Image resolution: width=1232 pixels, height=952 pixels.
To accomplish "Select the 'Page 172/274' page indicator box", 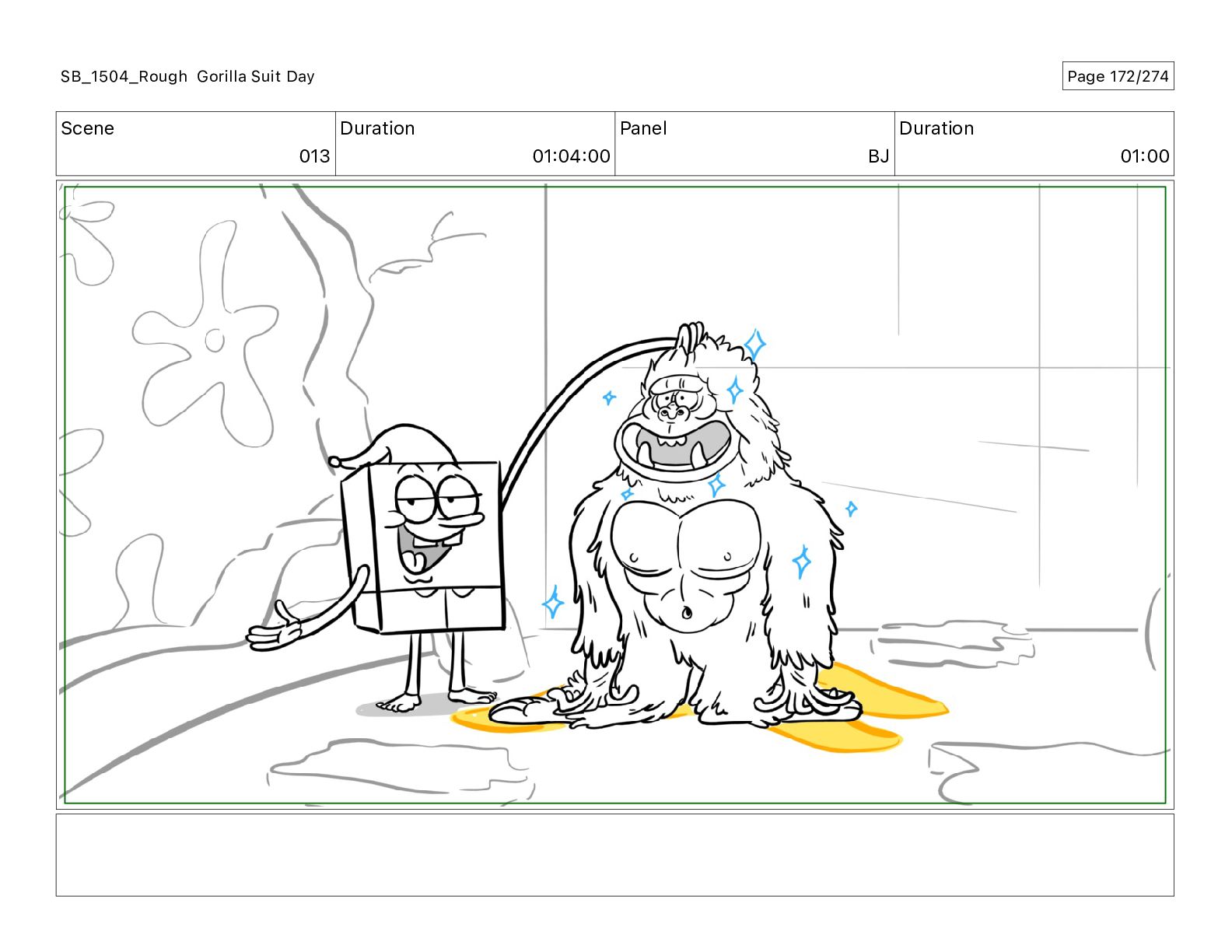I will 1118,76.
